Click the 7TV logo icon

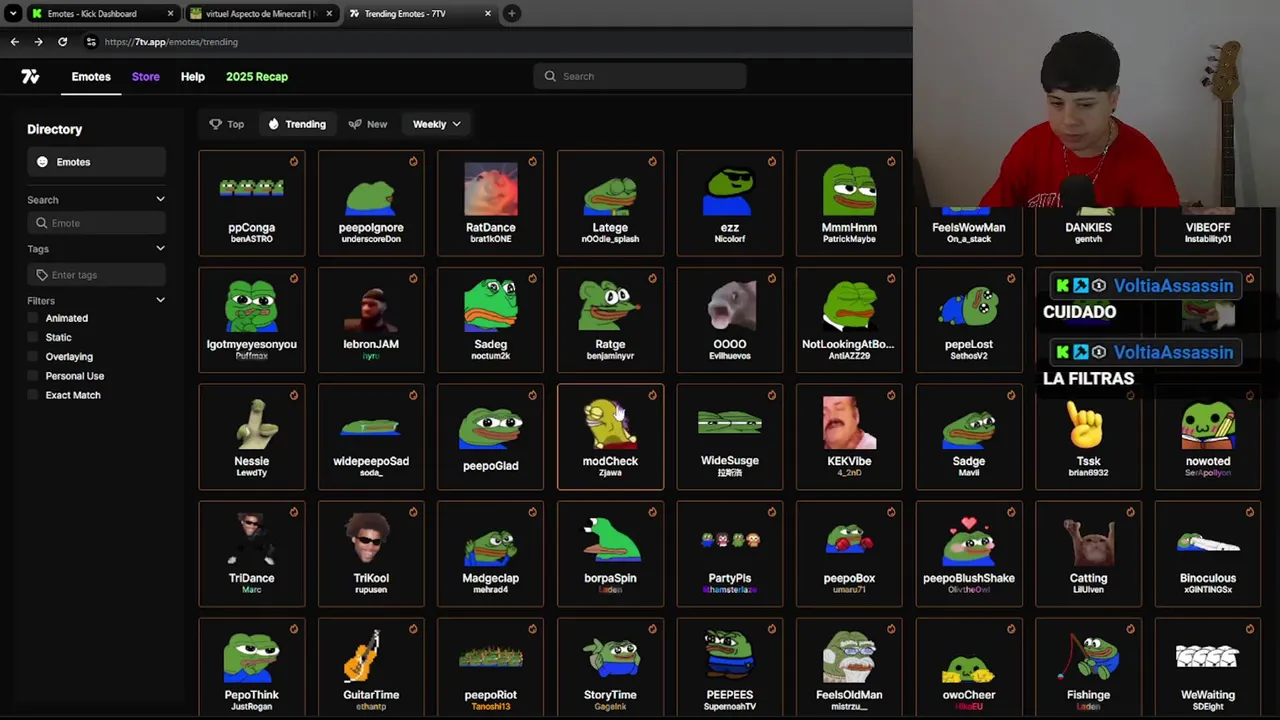pos(30,76)
